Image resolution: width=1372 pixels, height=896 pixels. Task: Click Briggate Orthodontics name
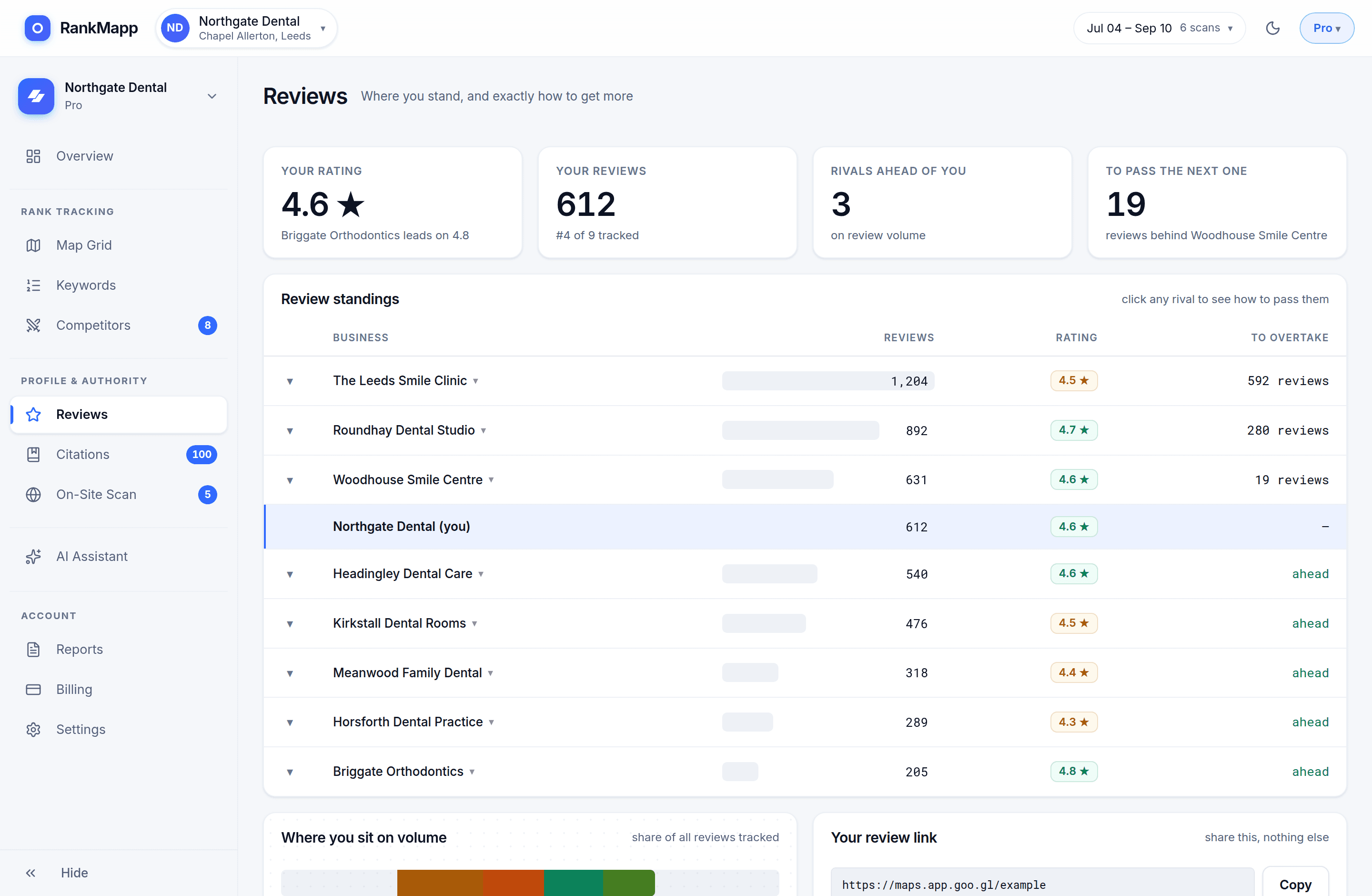[398, 772]
